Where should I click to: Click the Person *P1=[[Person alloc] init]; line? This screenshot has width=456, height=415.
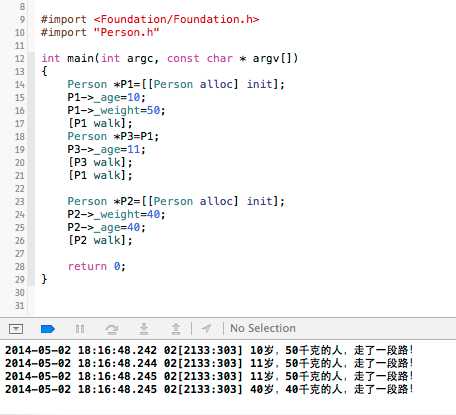pyautogui.click(x=176, y=84)
